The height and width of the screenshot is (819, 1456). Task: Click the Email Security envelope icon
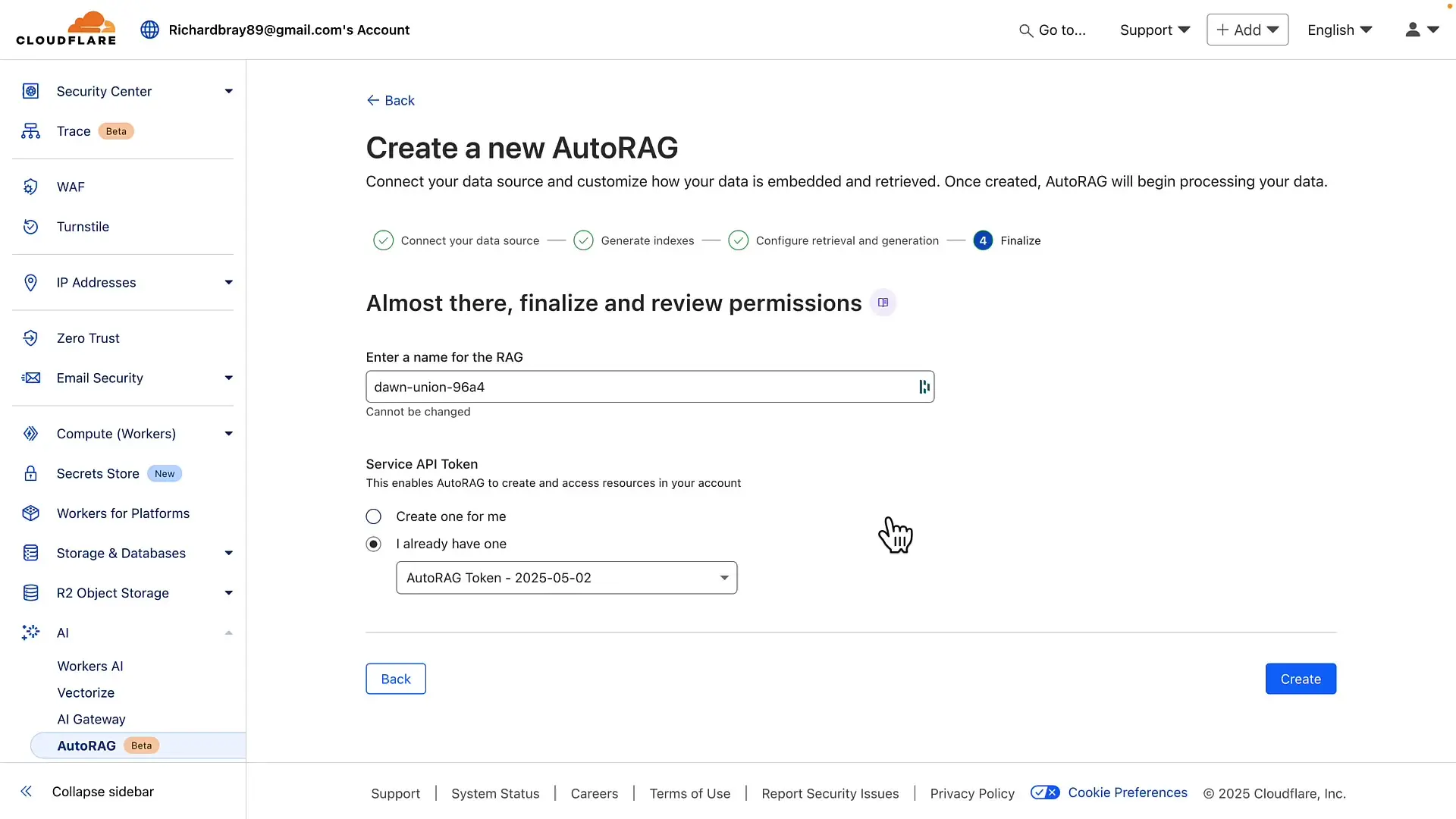[x=30, y=378]
